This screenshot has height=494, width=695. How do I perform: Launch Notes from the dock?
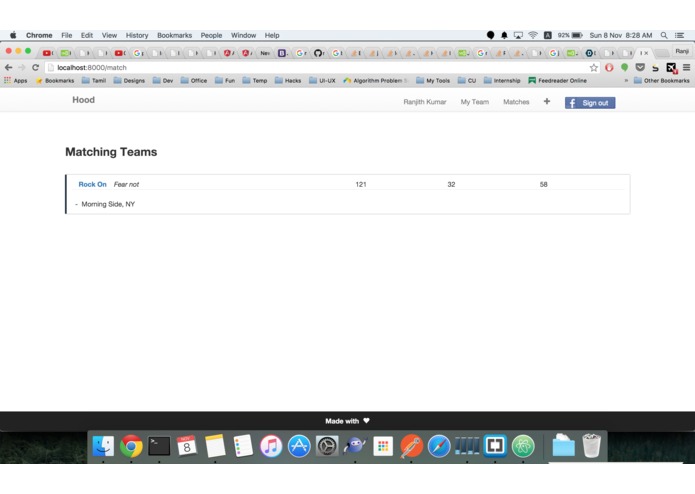(x=215, y=446)
